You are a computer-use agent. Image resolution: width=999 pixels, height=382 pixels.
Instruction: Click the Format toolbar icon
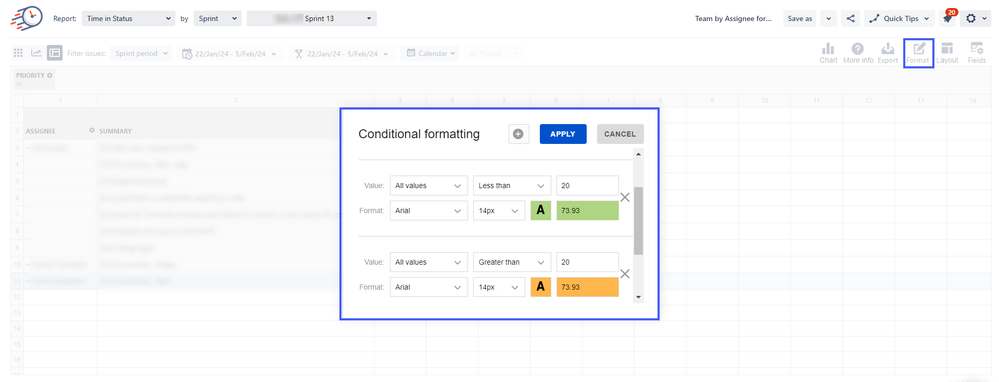click(919, 53)
